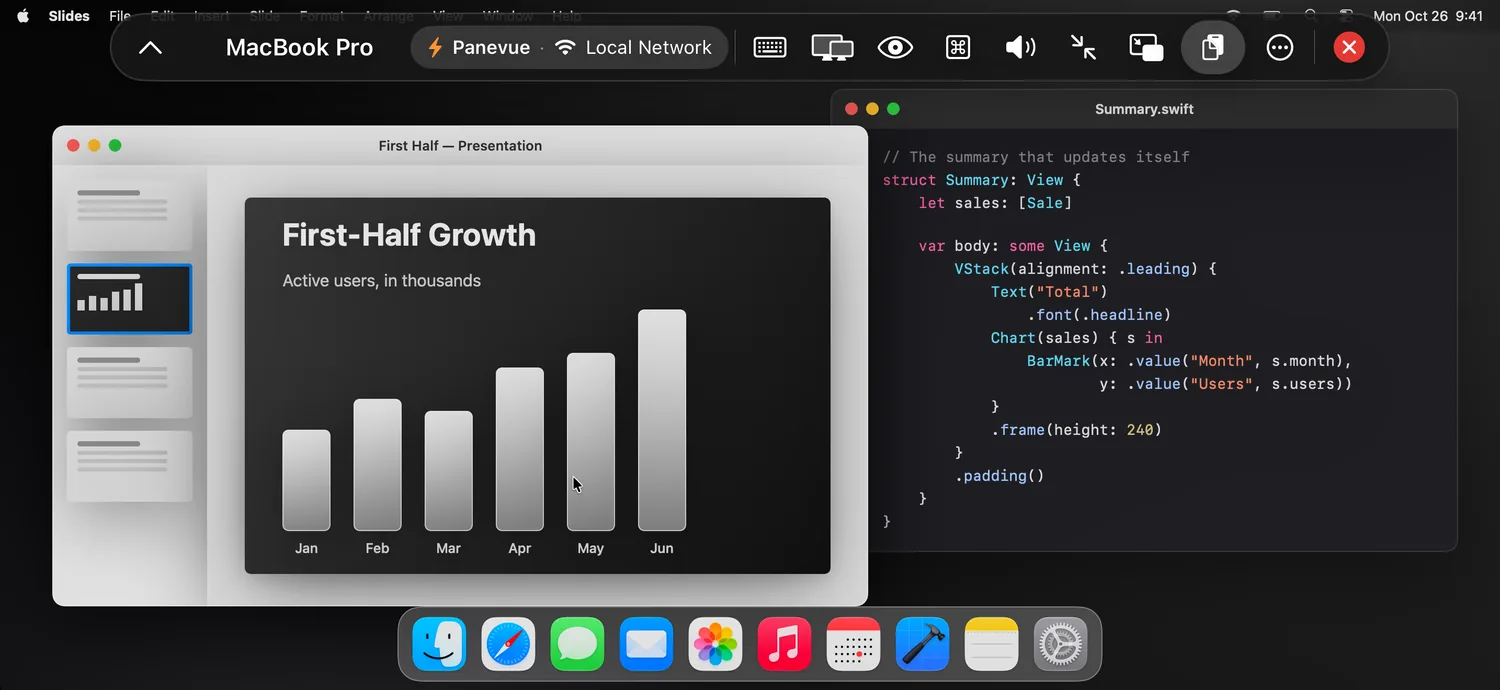Open Xcode hammer icon in the Dock
The height and width of the screenshot is (690, 1500).
922,644
